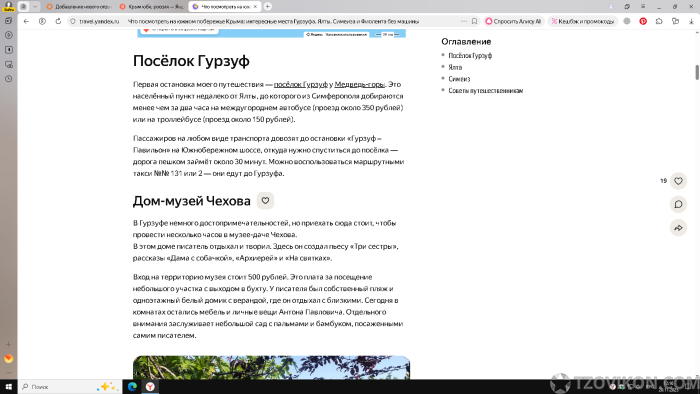Click the page vertical scrollbar thumb

[x=697, y=72]
